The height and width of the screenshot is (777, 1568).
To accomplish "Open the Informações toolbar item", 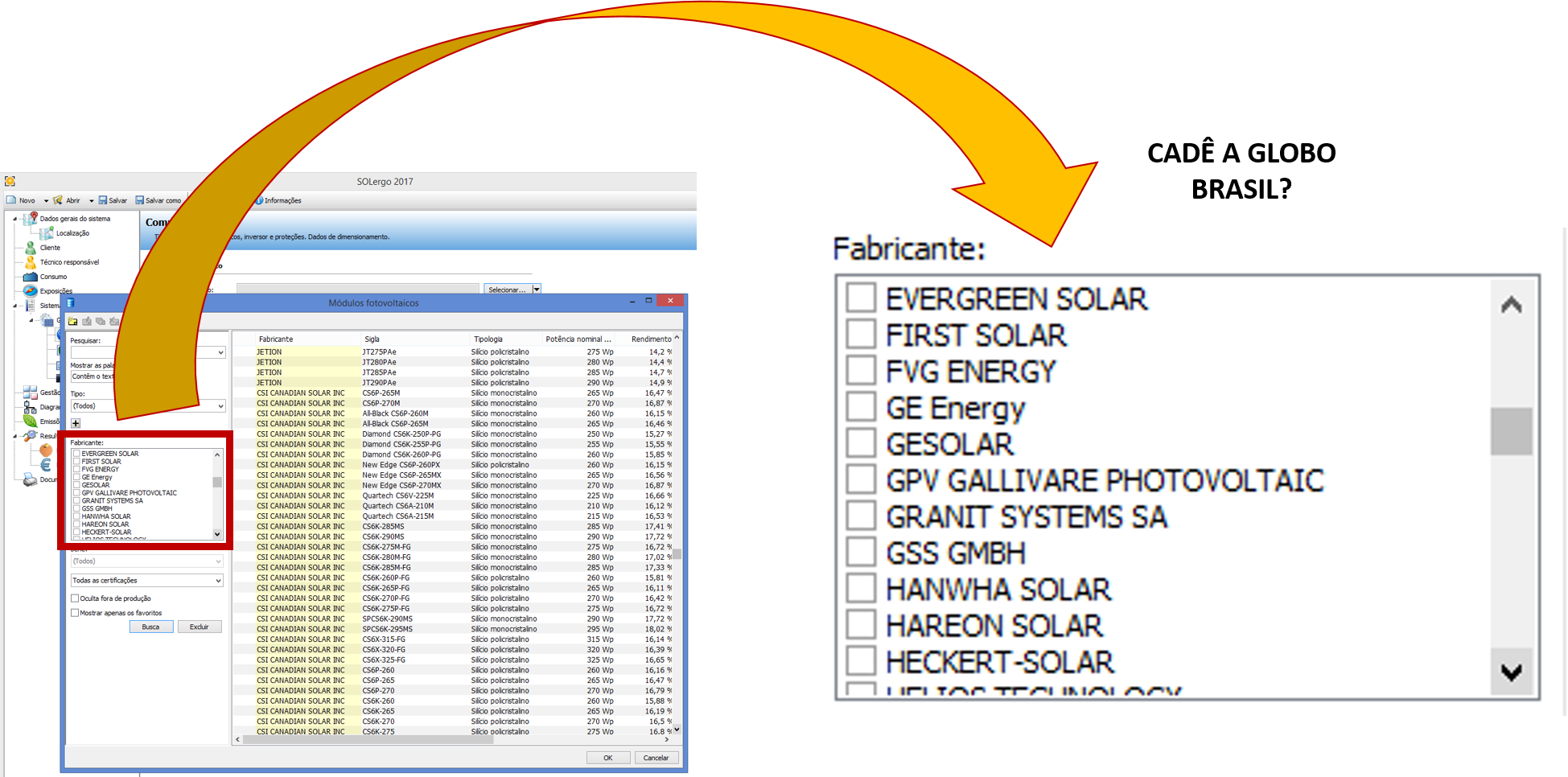I will click(x=282, y=200).
